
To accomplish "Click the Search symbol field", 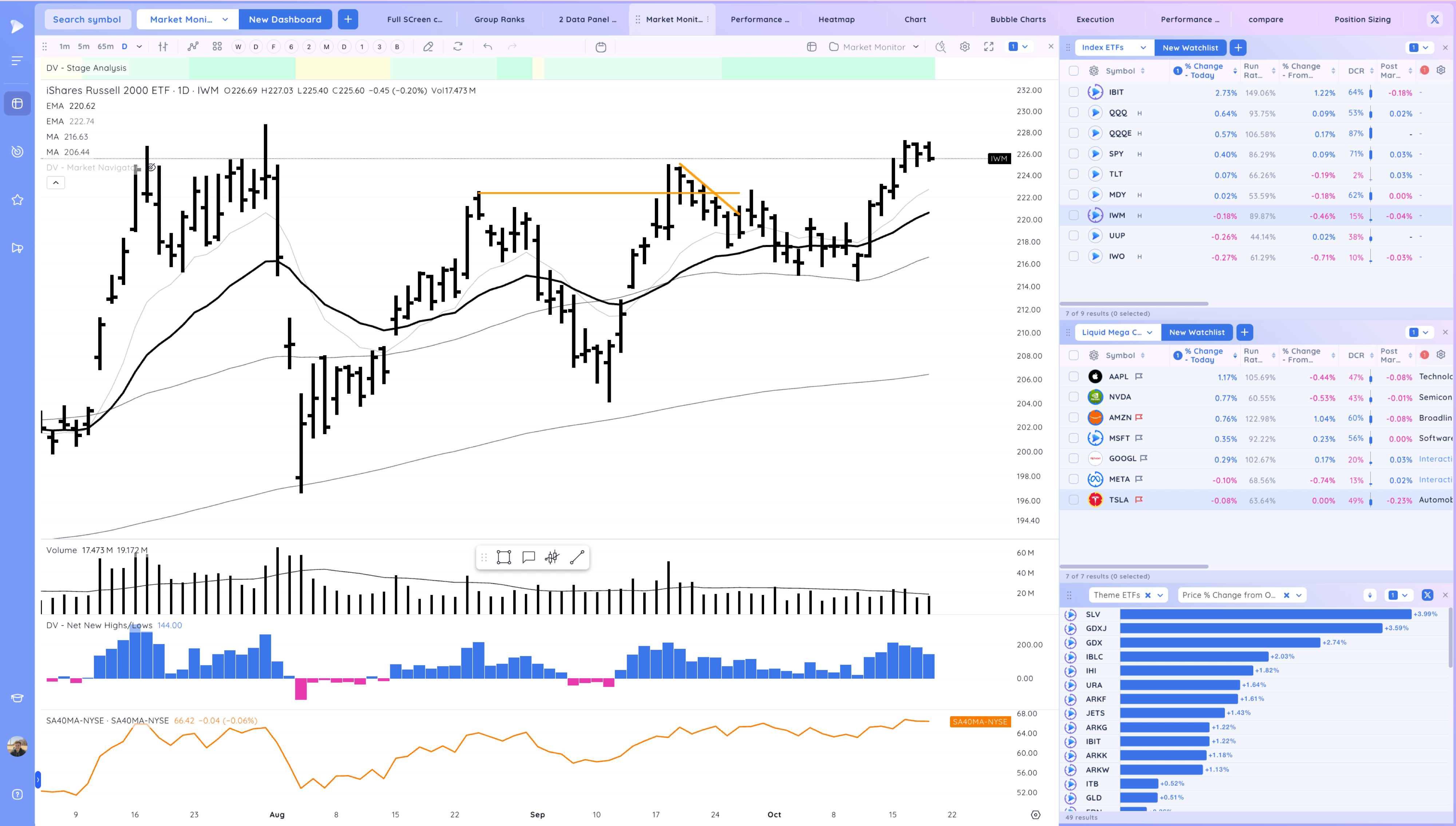I will [87, 19].
